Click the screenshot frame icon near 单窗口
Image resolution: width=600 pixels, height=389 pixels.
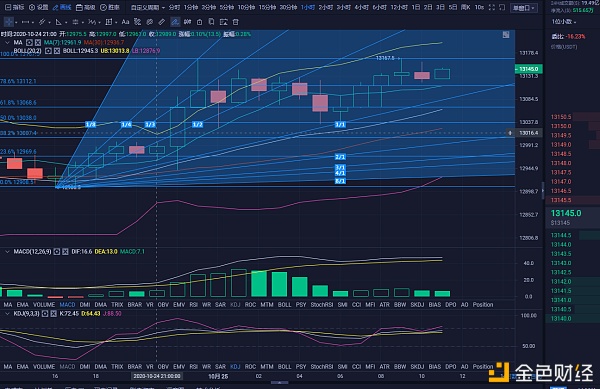click(502, 7)
